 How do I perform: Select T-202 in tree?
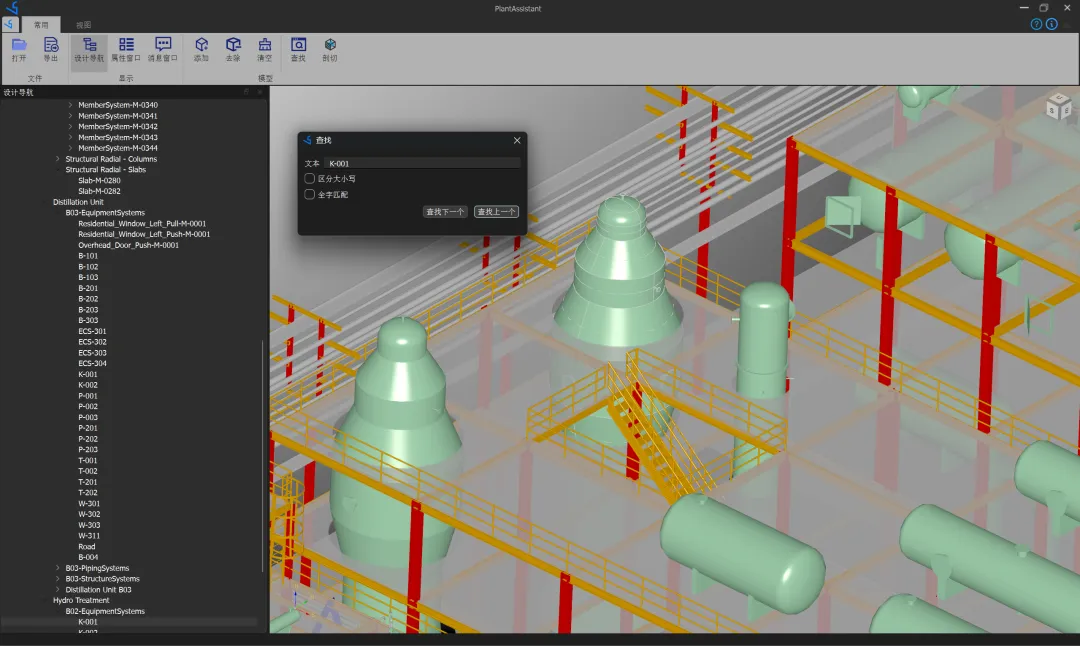(87, 492)
